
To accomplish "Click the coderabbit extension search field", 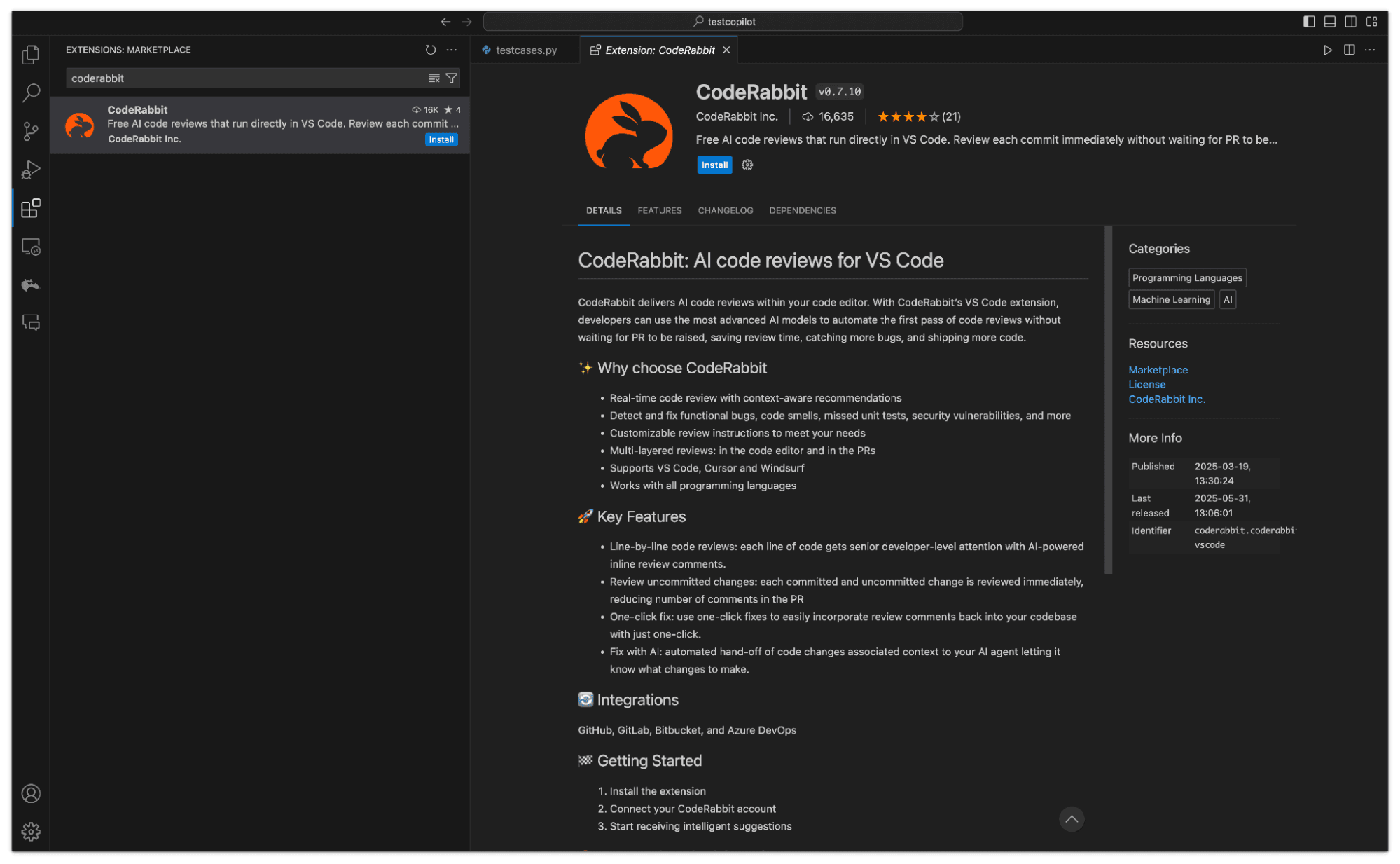I will point(245,78).
